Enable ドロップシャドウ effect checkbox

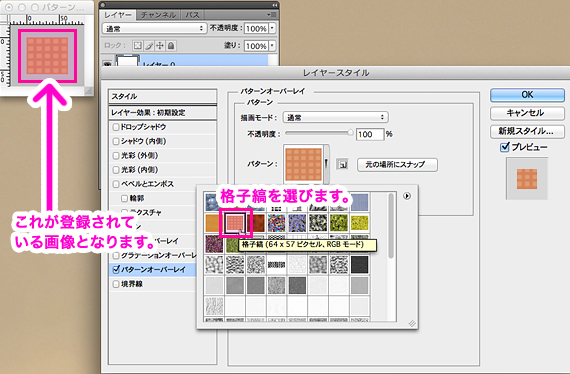coord(116,127)
